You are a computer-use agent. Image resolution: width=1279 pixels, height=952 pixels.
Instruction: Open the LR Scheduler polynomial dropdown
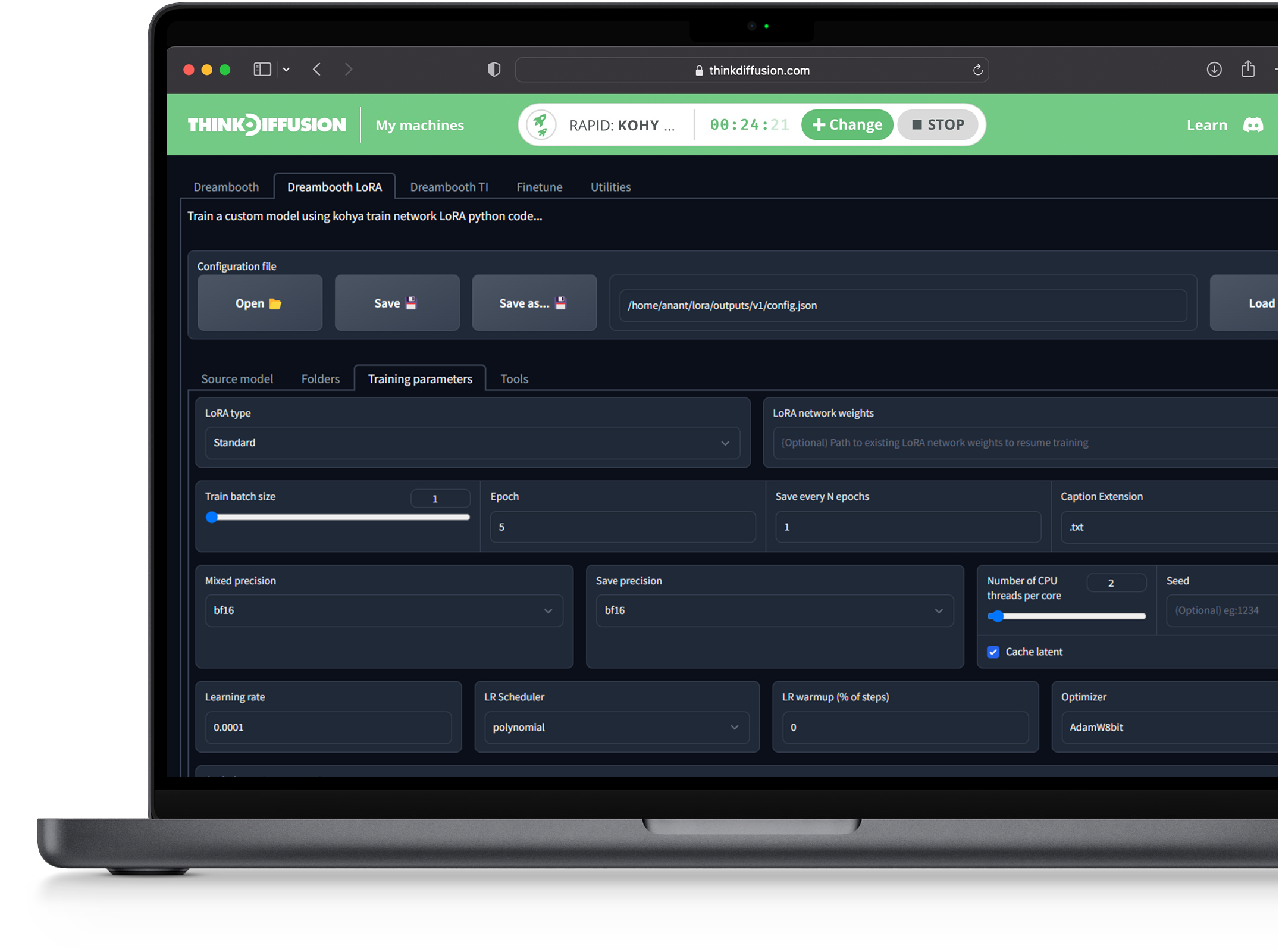coord(616,727)
